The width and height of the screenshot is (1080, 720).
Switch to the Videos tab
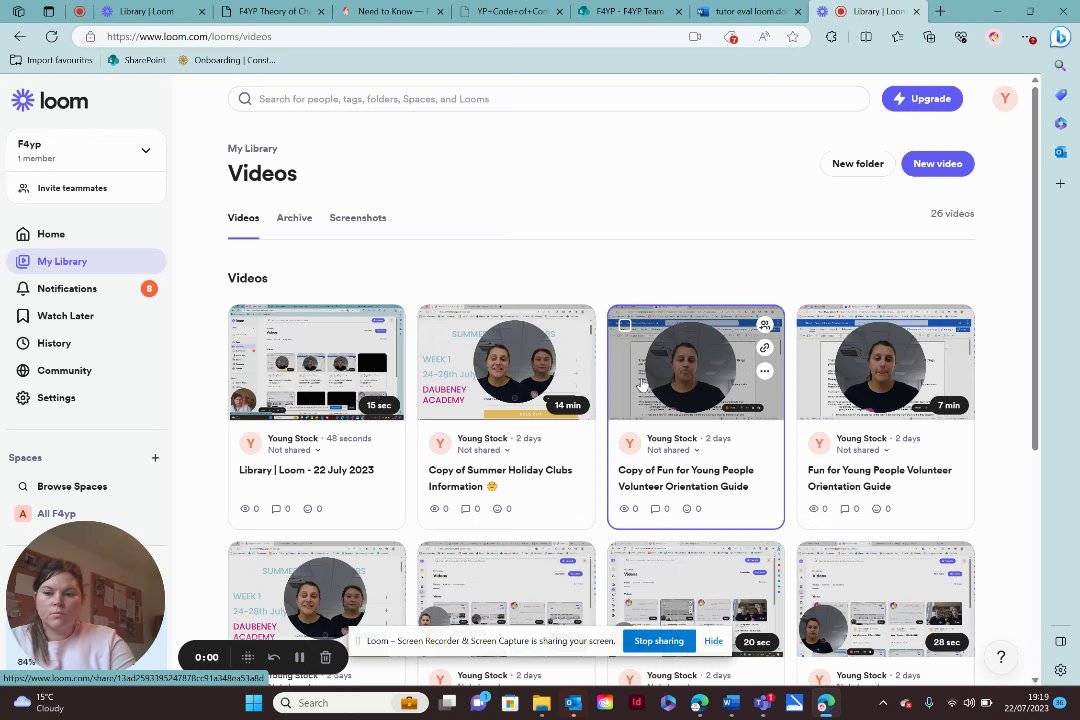[243, 218]
